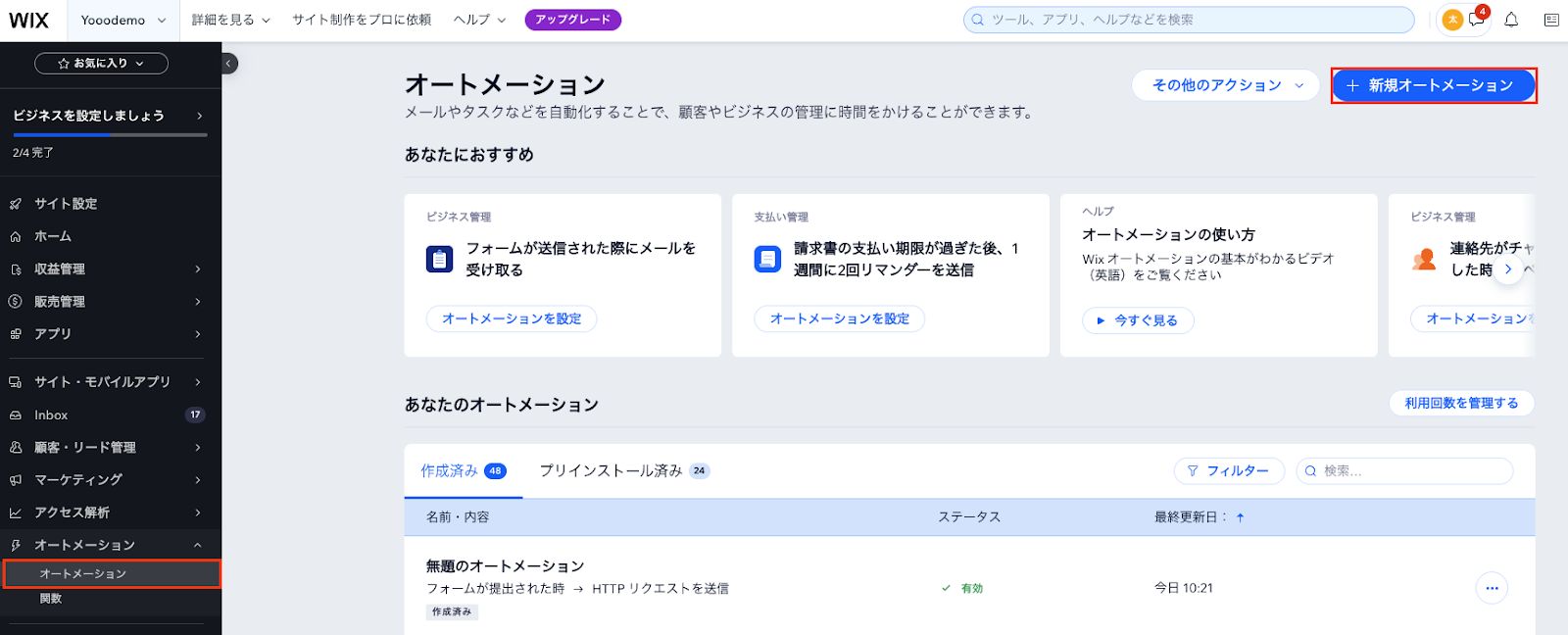Viewport: 1568px width, 635px height.
Task: Click the 販売管理 dollar icon
Action: (x=16, y=302)
